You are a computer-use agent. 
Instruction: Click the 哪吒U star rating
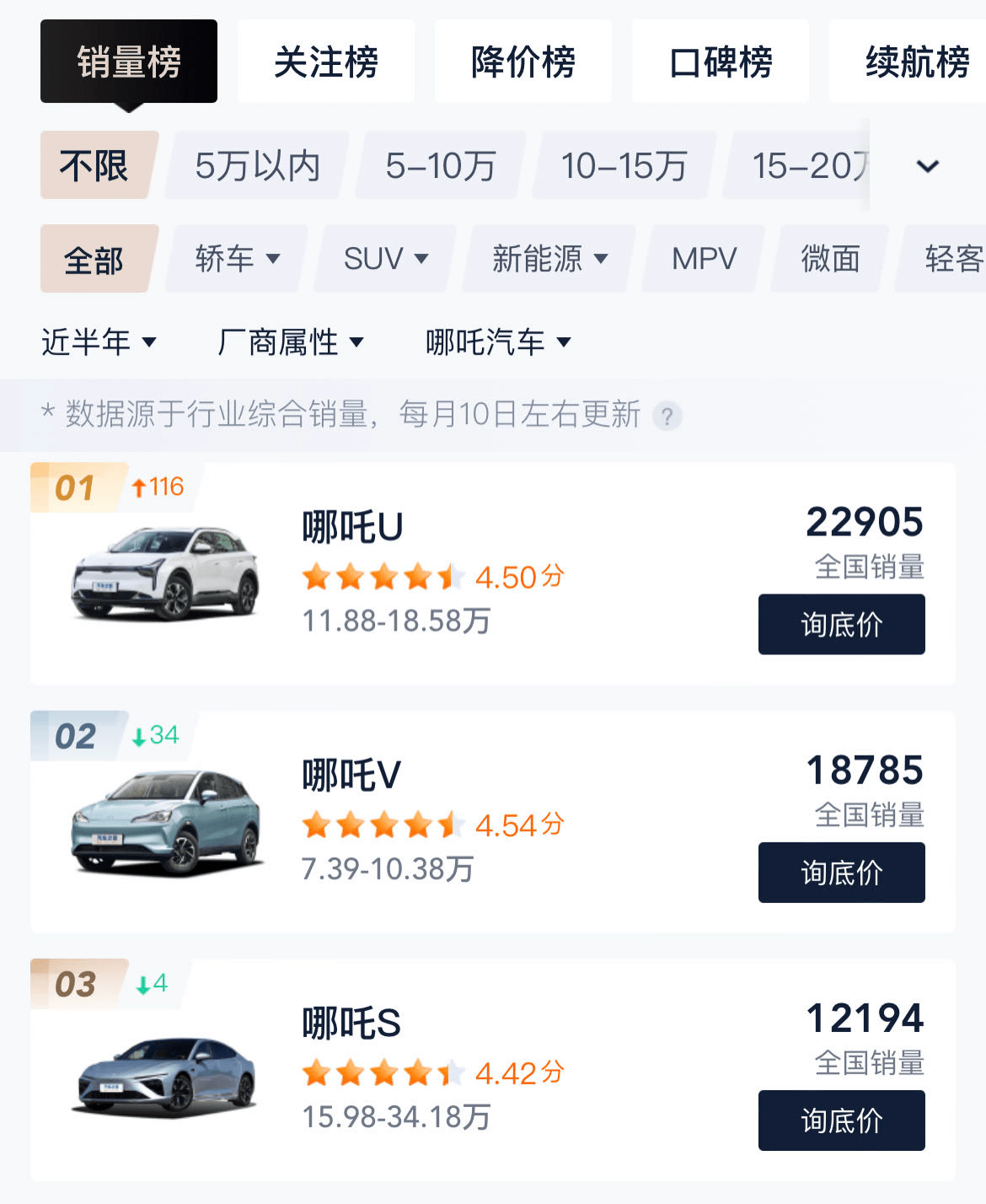pyautogui.click(x=383, y=578)
